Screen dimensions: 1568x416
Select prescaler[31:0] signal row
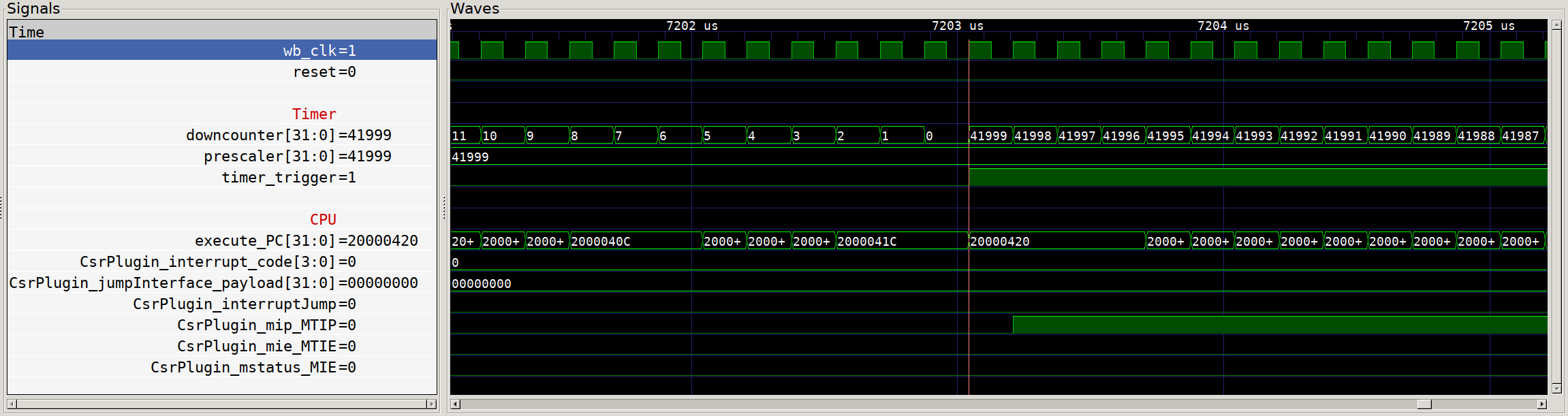pos(222,156)
